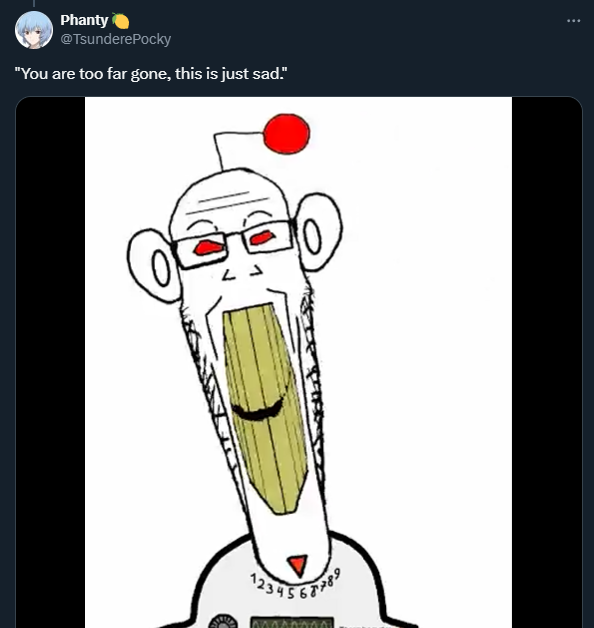This screenshot has width=594, height=628.
Task: Click the left black letterbox bar of the media
Action: pyautogui.click(x=50, y=362)
